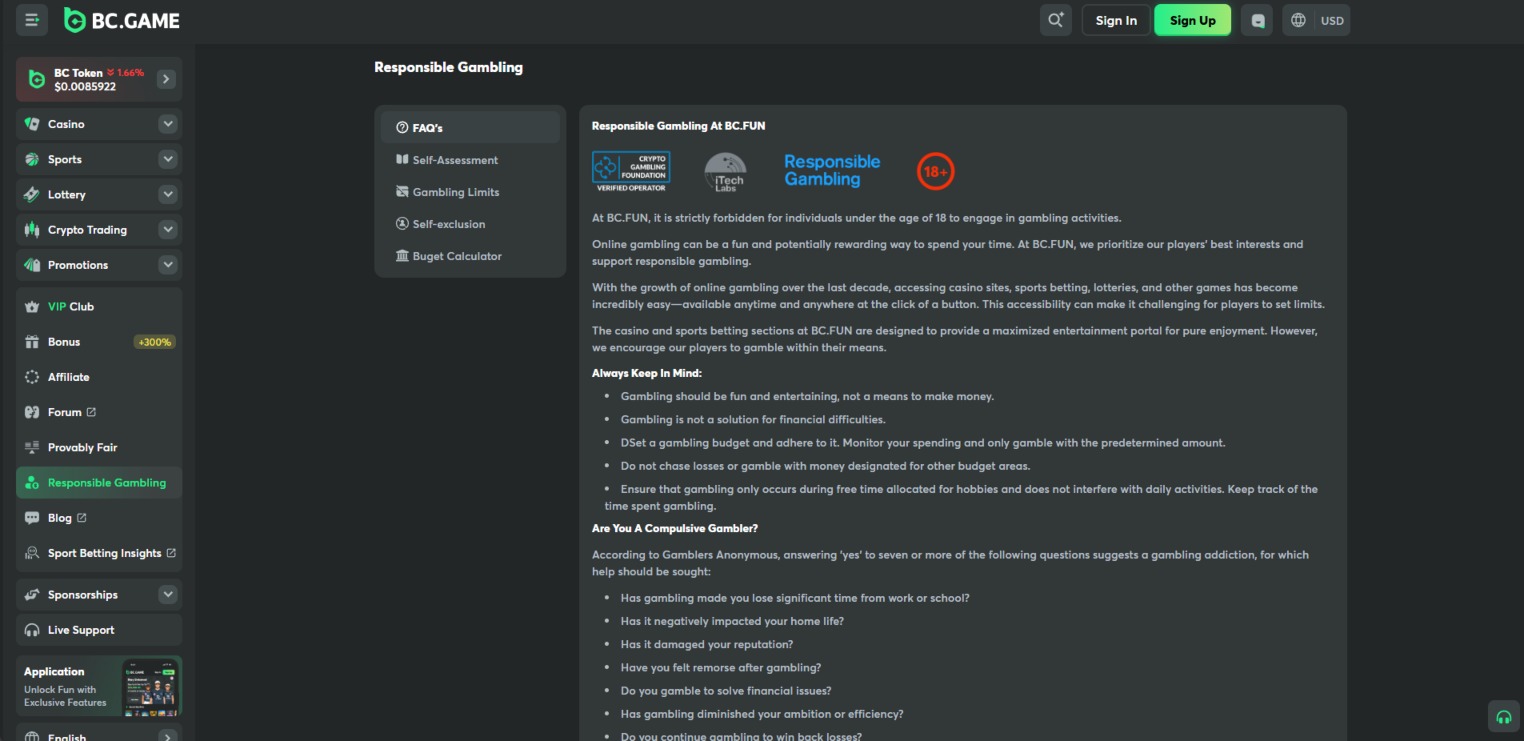Screen dimensions: 1524x741
Task: Click the "Responsible Gambling At BC.FUN" heading
Action: pos(679,126)
